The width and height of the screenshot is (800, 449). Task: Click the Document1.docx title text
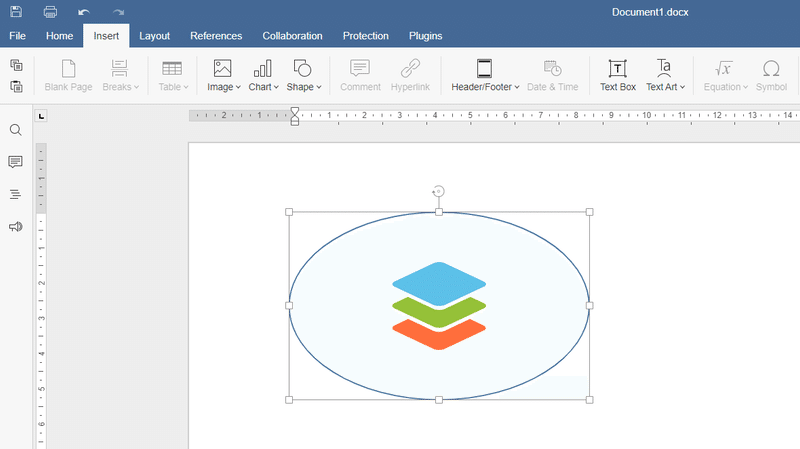650,12
